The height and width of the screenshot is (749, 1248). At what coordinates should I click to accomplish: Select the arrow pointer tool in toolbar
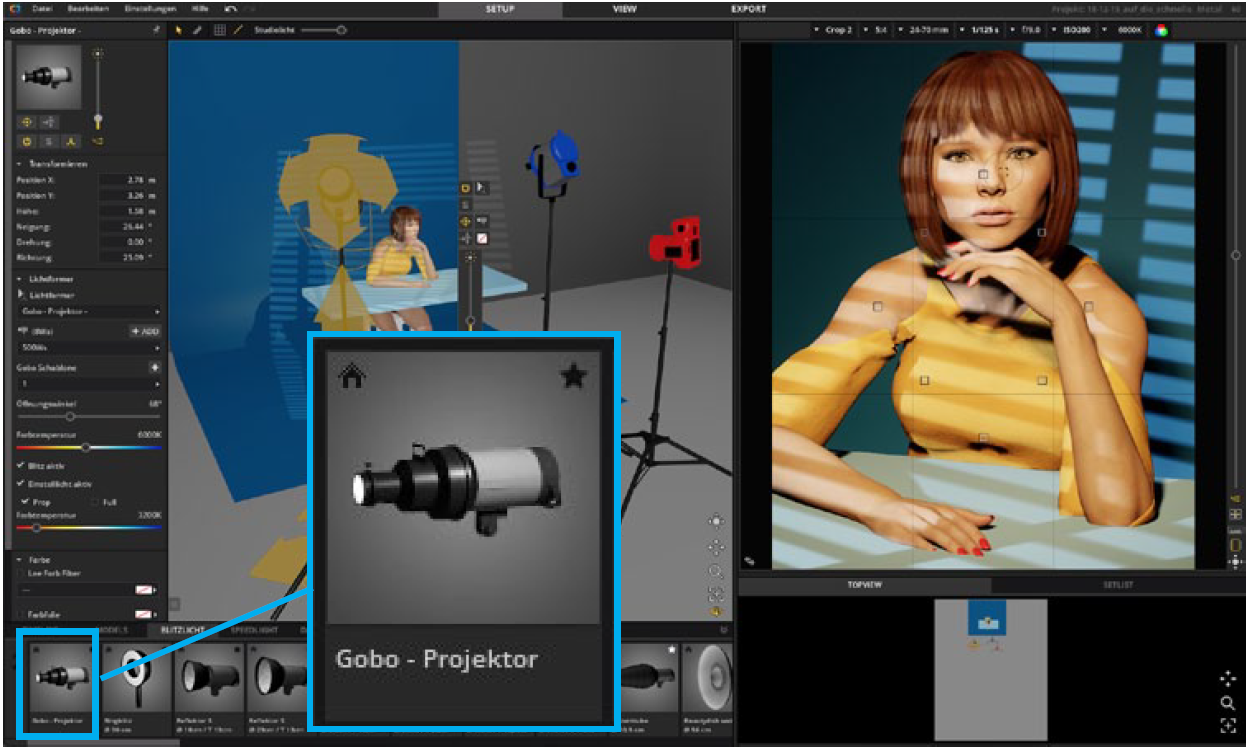(179, 30)
